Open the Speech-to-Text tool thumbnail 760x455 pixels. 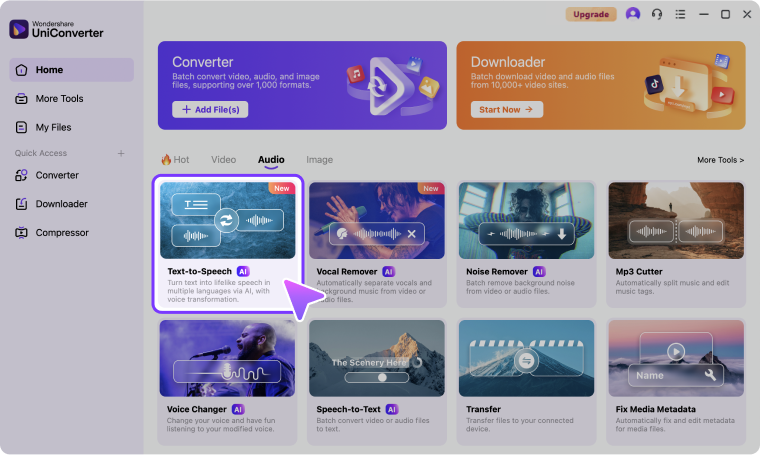tap(377, 358)
